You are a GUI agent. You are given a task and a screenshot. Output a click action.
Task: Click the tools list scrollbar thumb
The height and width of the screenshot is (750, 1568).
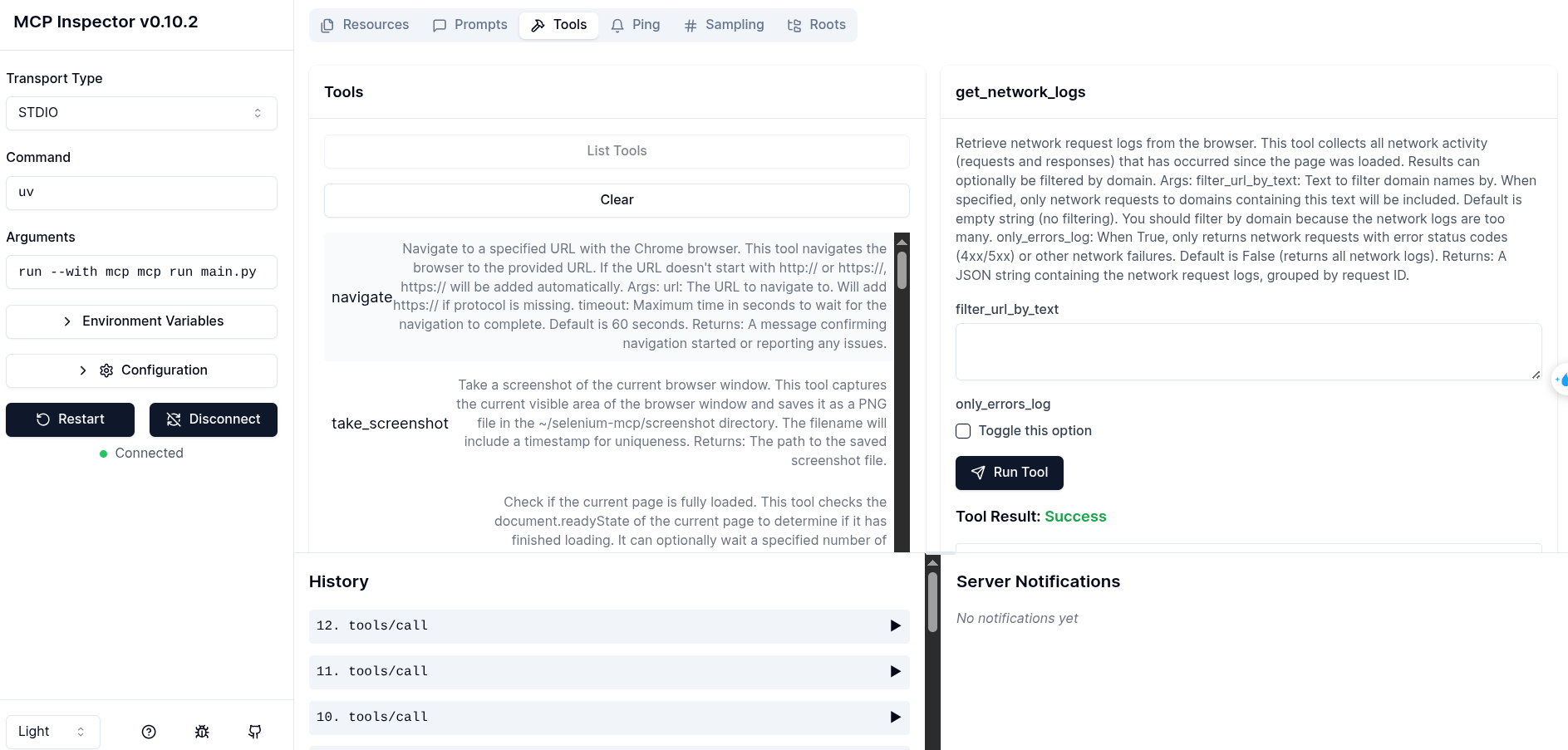tap(902, 270)
